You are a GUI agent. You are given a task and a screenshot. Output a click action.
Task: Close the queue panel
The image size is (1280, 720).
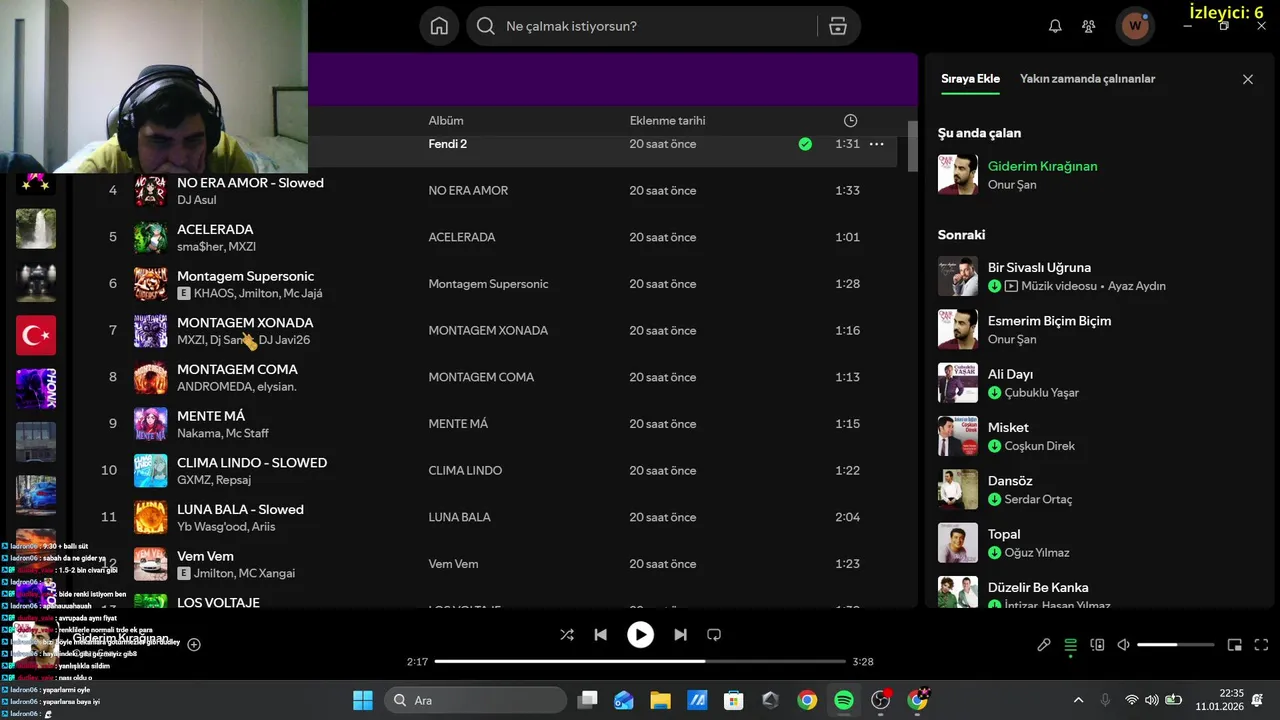(x=1247, y=79)
